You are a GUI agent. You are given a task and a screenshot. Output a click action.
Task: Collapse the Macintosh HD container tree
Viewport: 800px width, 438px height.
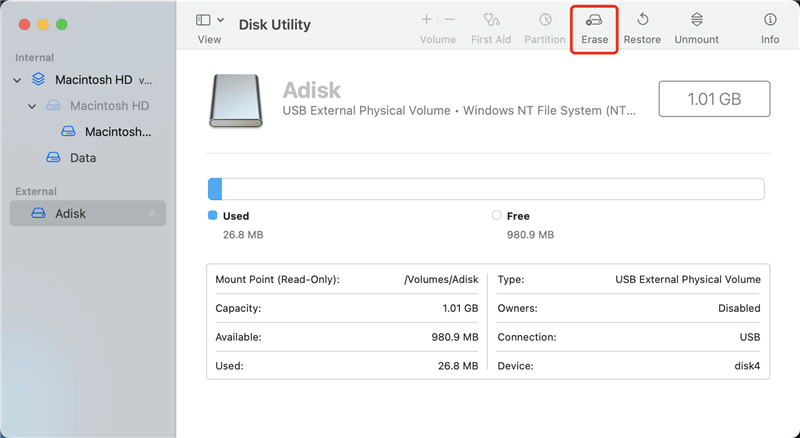[17, 79]
